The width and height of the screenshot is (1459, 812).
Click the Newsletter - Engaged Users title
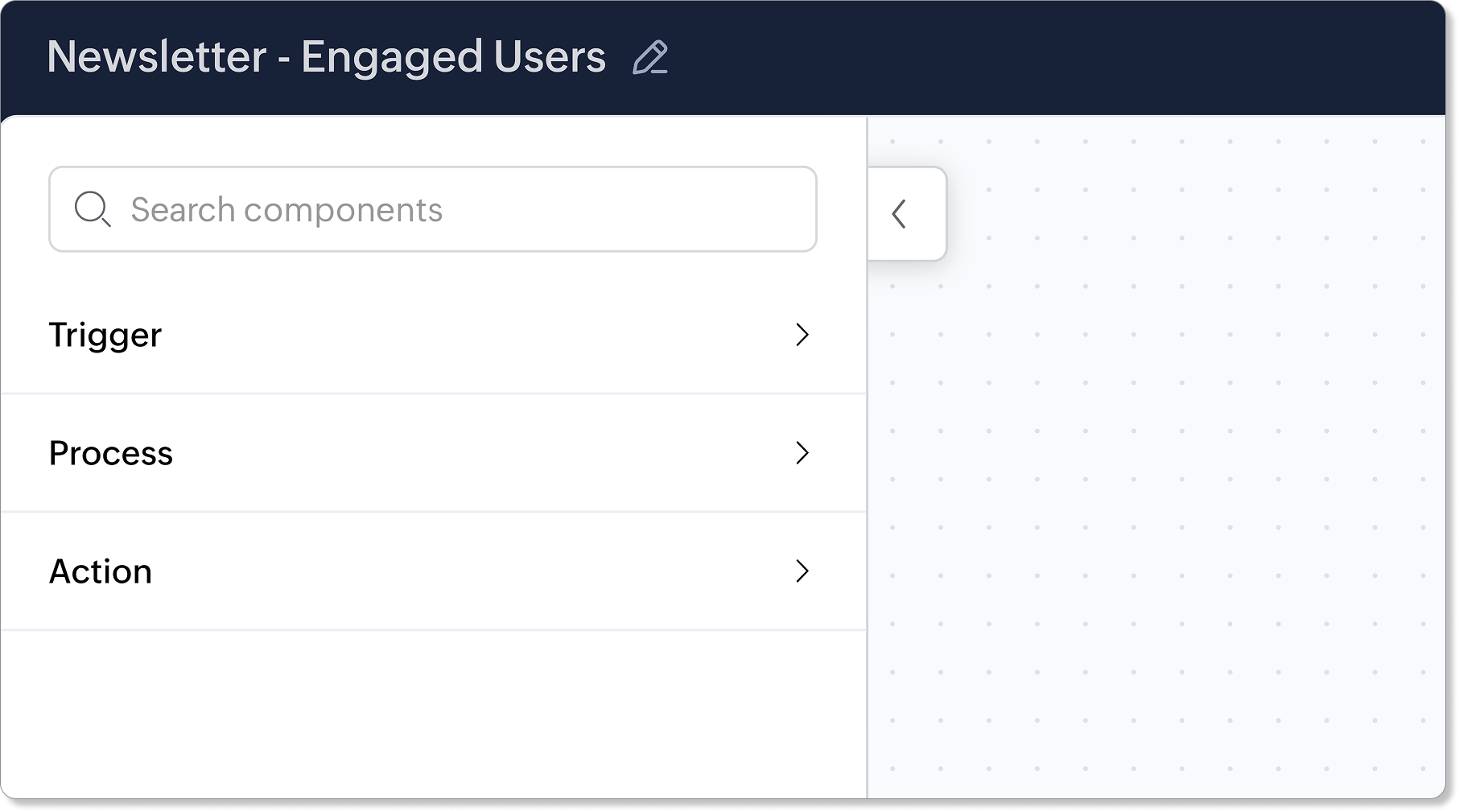click(x=326, y=57)
